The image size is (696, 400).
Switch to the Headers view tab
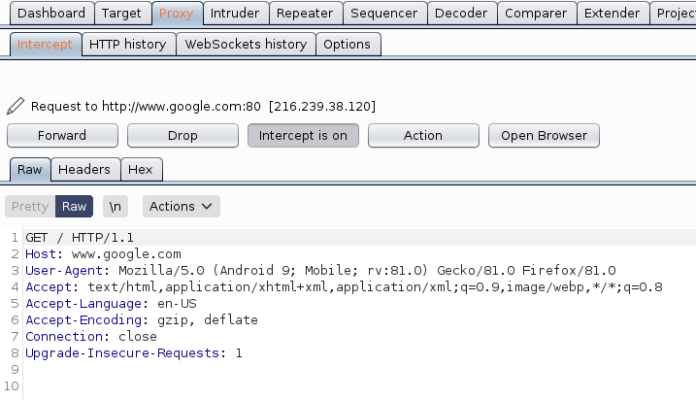pos(84,170)
